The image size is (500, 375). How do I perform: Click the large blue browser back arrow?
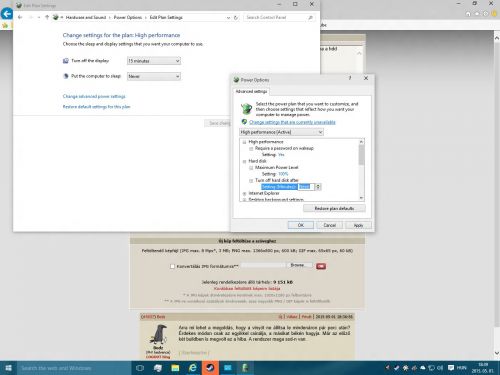(7, 14)
